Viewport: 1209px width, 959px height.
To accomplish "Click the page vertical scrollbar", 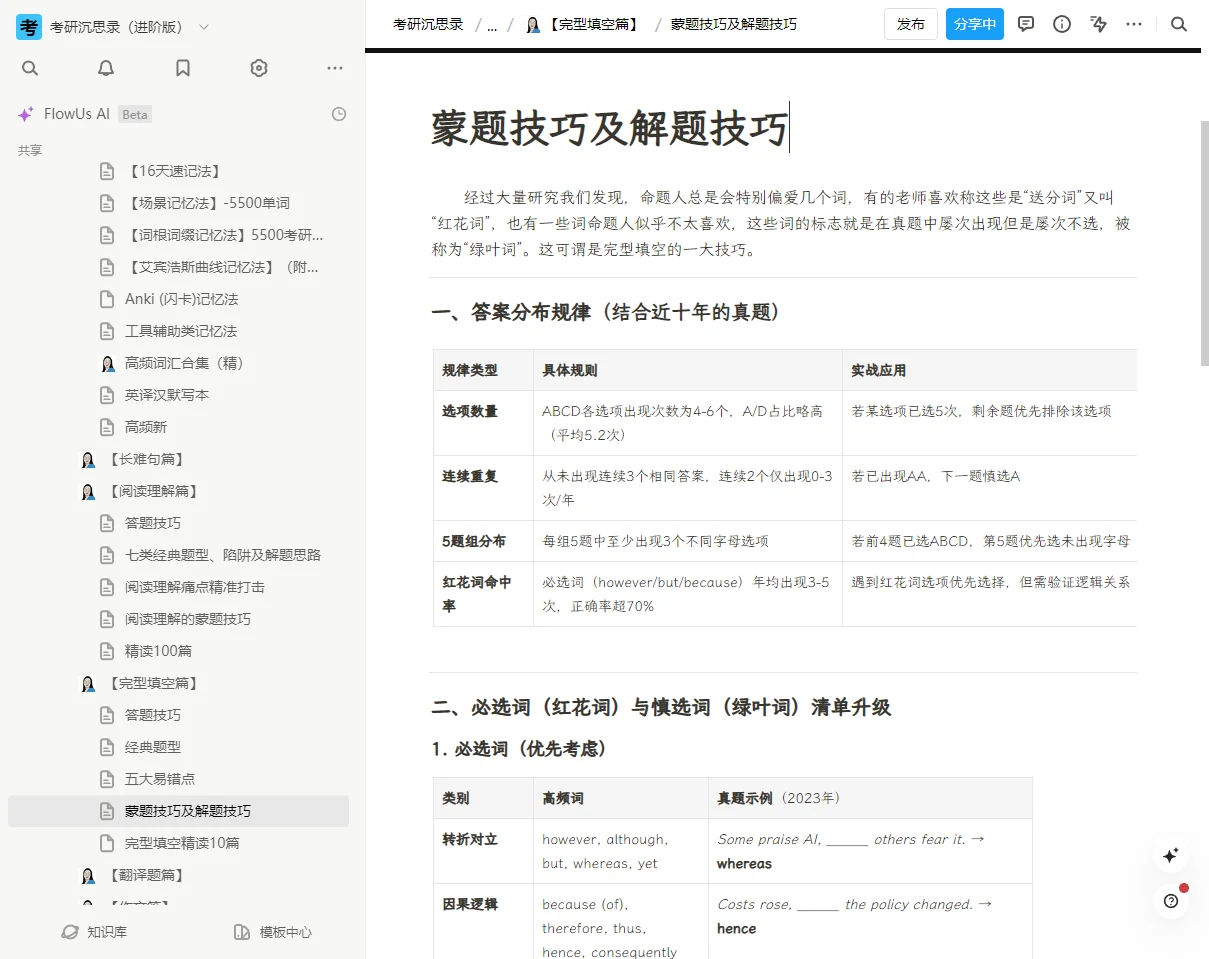I will (x=1204, y=243).
